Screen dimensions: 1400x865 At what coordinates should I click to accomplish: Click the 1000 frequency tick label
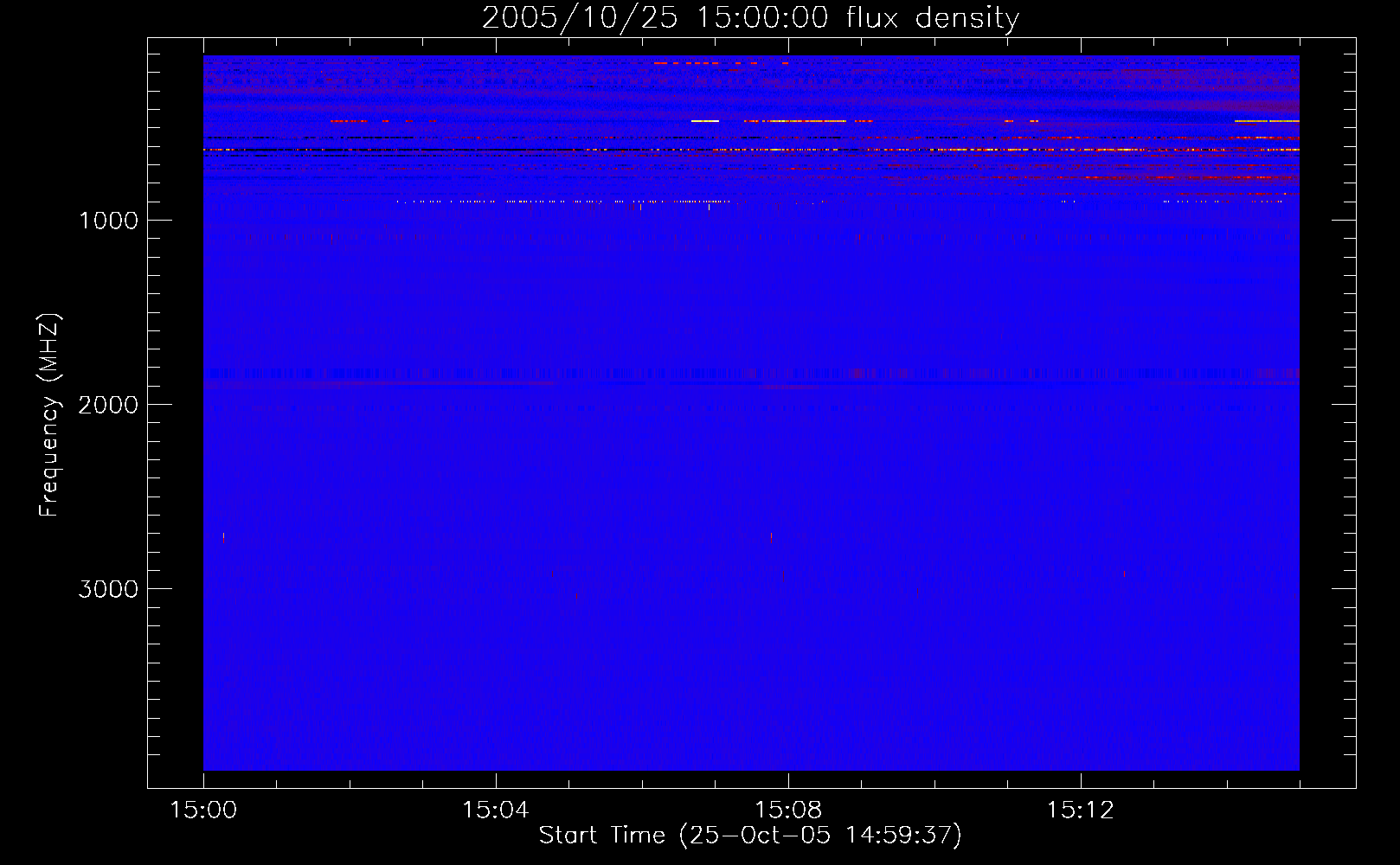[x=108, y=221]
